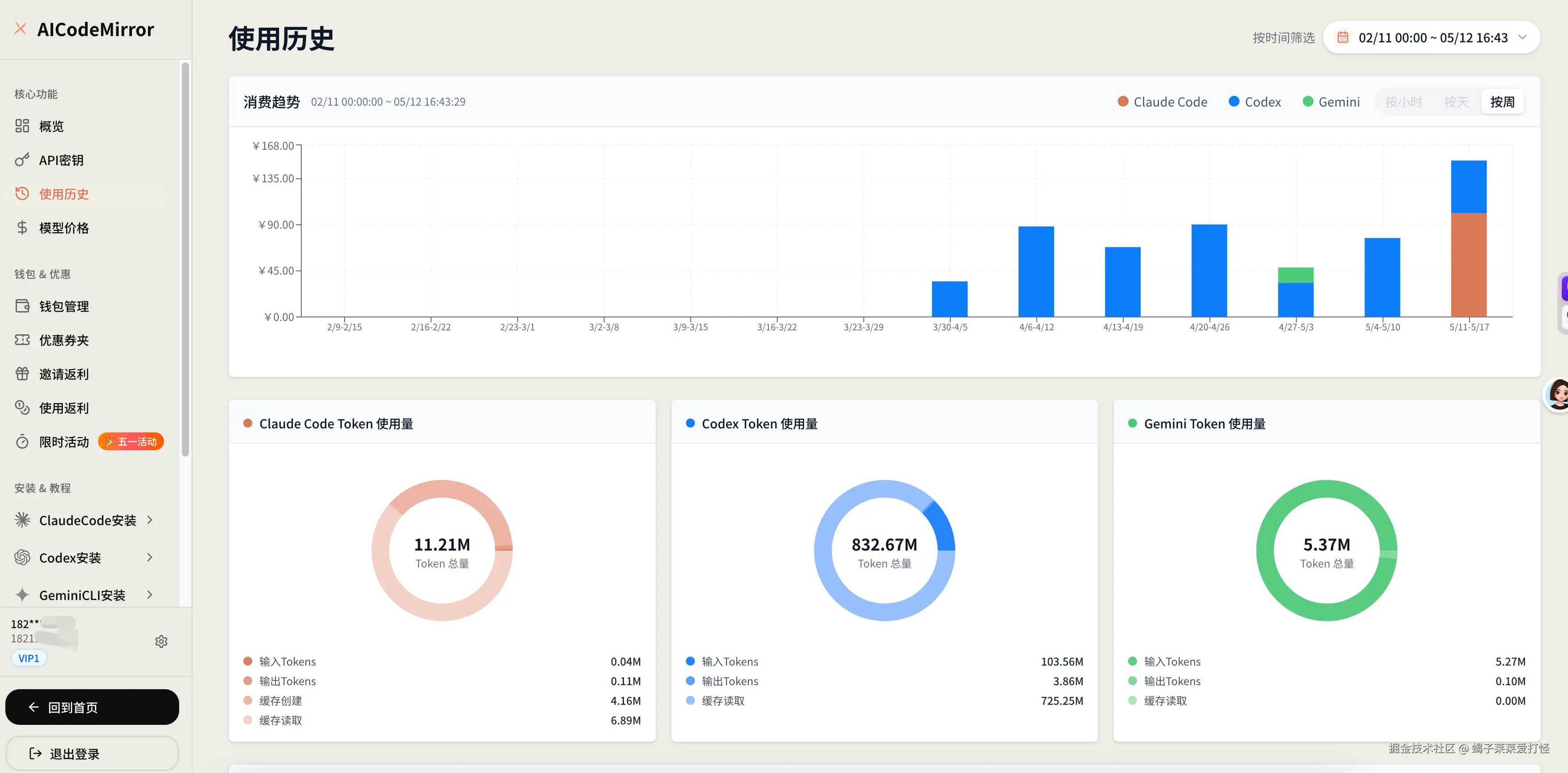Click the GeminiCLI安装 sparkle icon
The image size is (1568, 773).
[x=22, y=595]
